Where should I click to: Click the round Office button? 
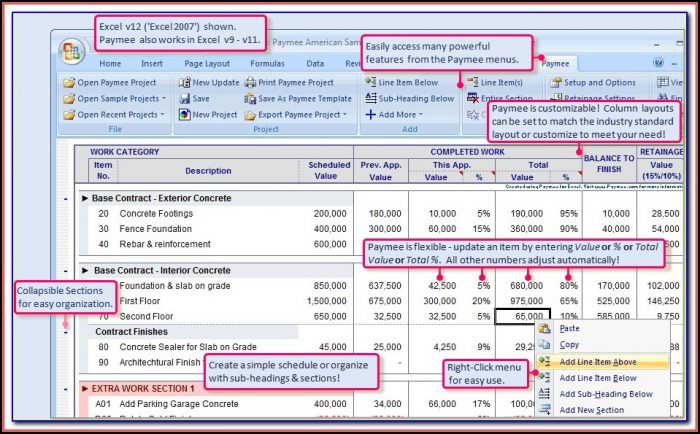tap(71, 52)
